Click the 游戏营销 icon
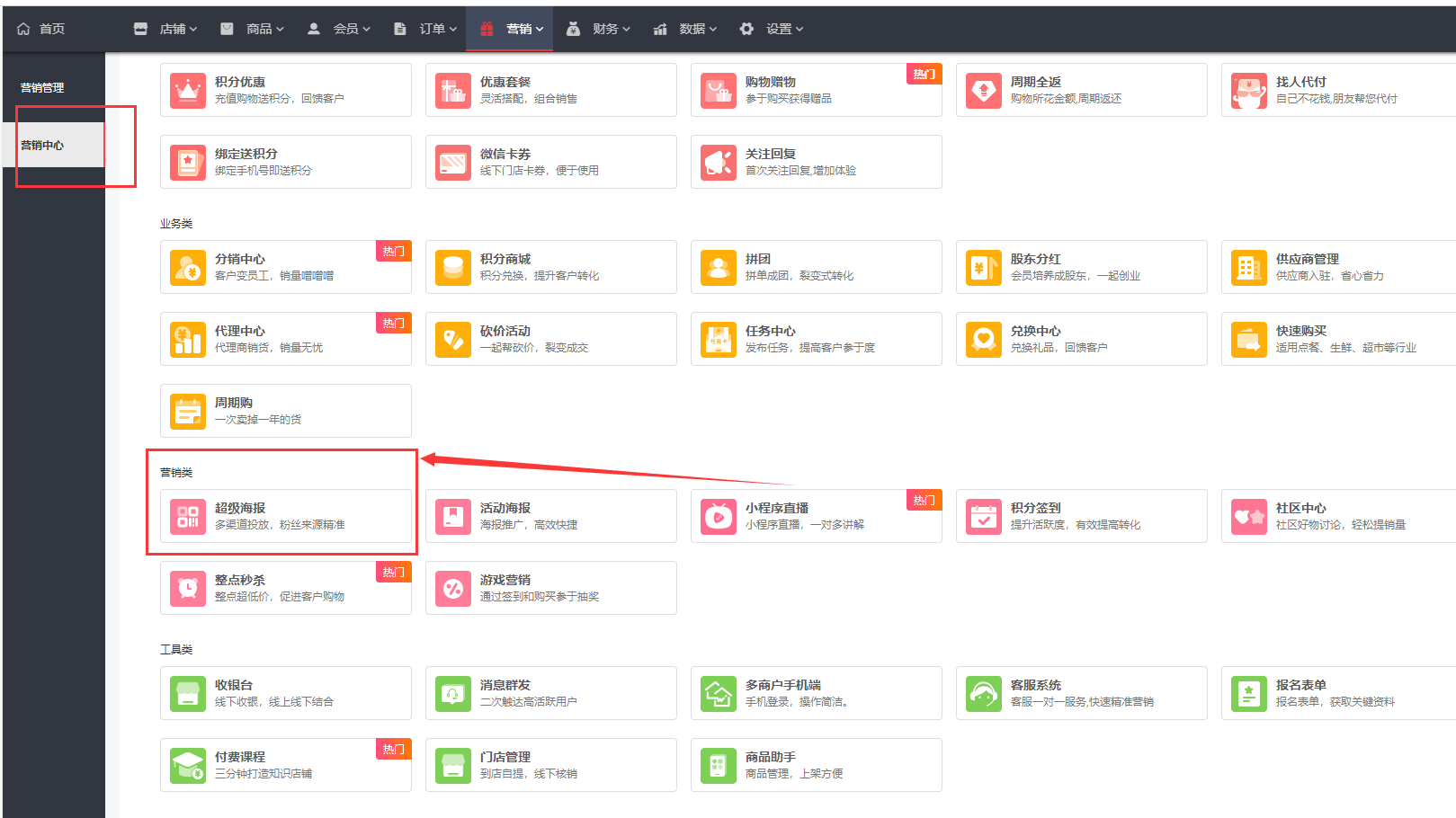Viewport: 1456px width, 818px height. [x=453, y=588]
